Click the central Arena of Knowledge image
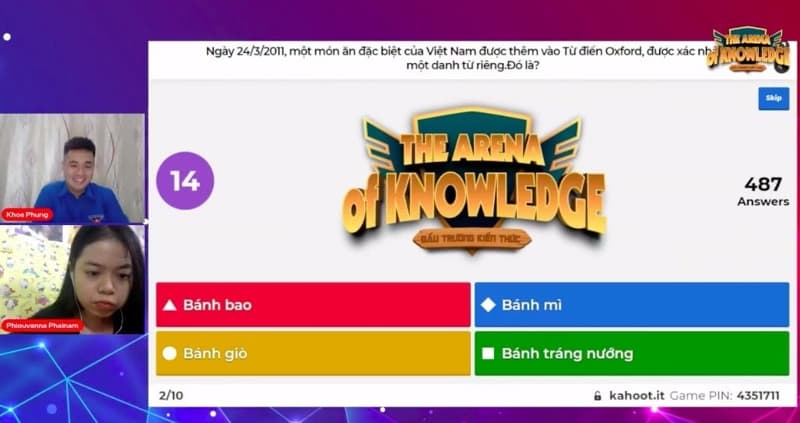Viewport: 800px width, 423px height. (474, 179)
